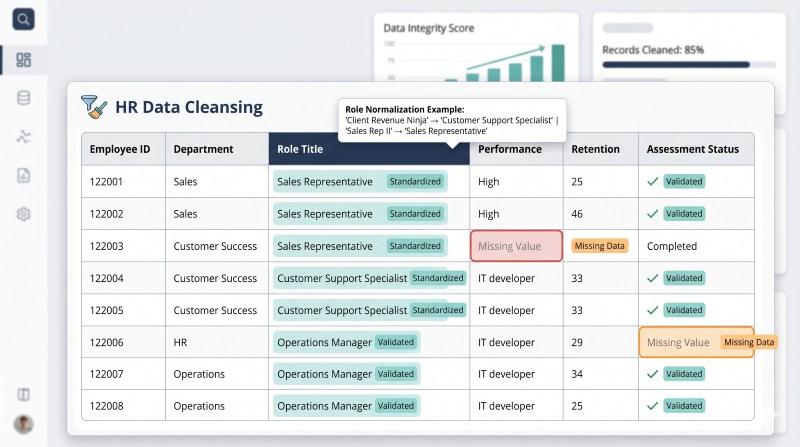Open the database icon in sidebar
Image resolution: width=800 pixels, height=447 pixels.
(23, 98)
